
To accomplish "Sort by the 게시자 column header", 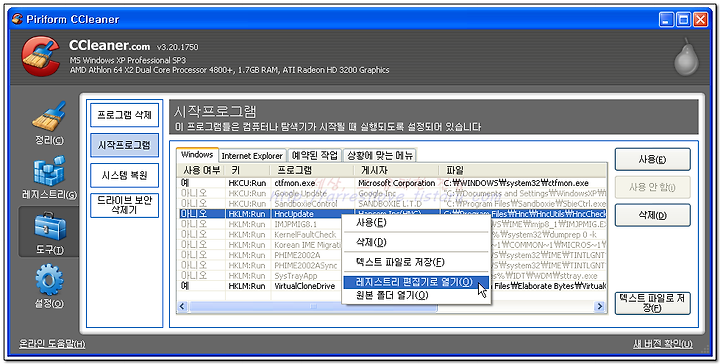I will pos(397,170).
